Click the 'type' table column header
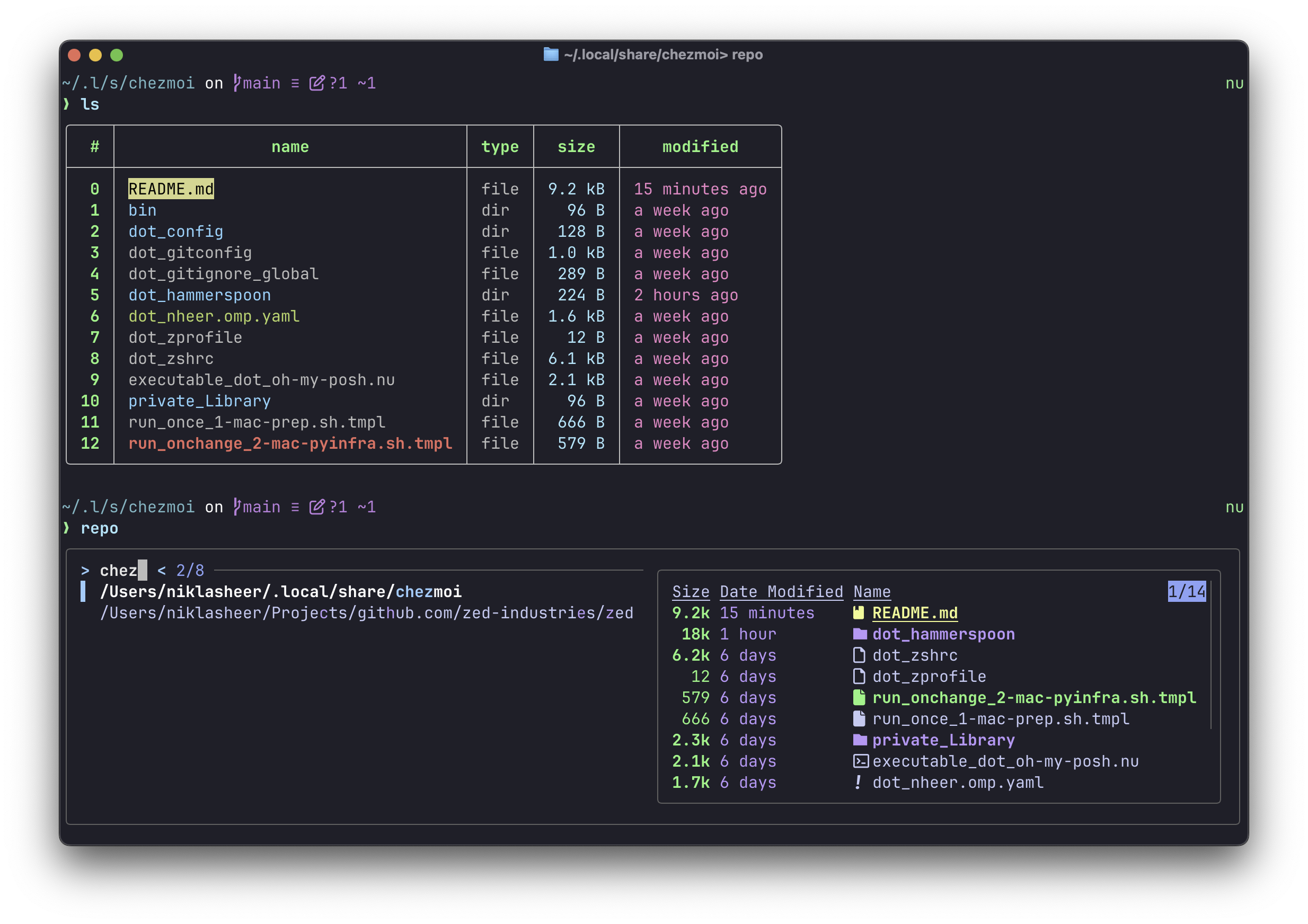The height and width of the screenshot is (924, 1308). point(500,147)
